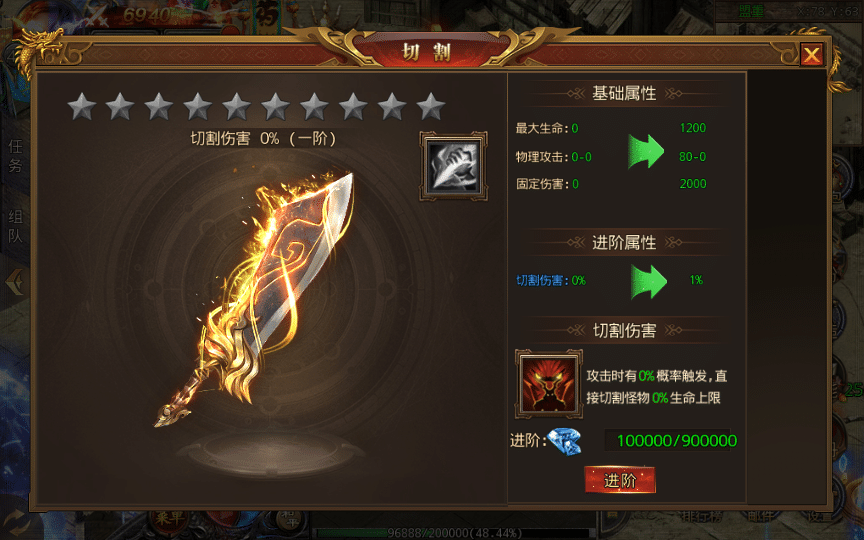The width and height of the screenshot is (864, 540).
Task: Open the 任务 tab on left sidebar
Action: tap(15, 155)
